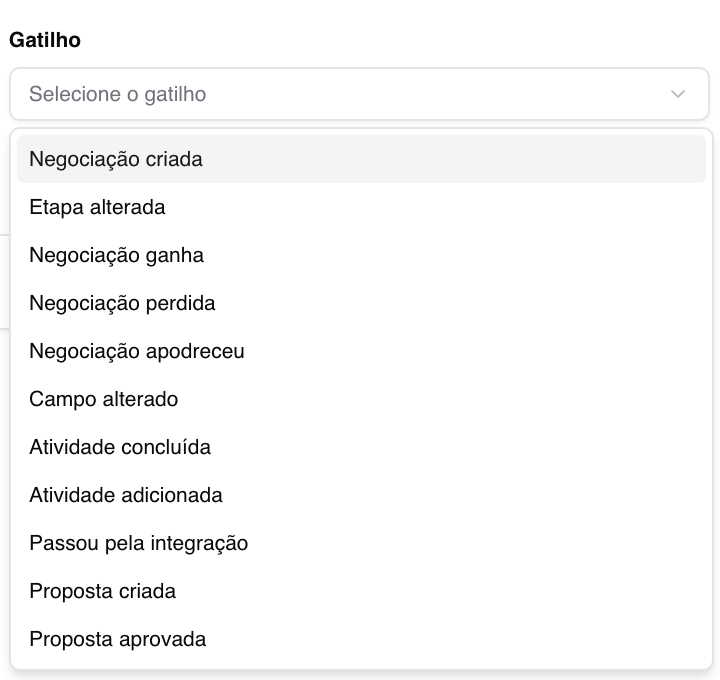Choose the 'Proposta criada' option
Screen dimensions: 720x680
[x=102, y=591]
